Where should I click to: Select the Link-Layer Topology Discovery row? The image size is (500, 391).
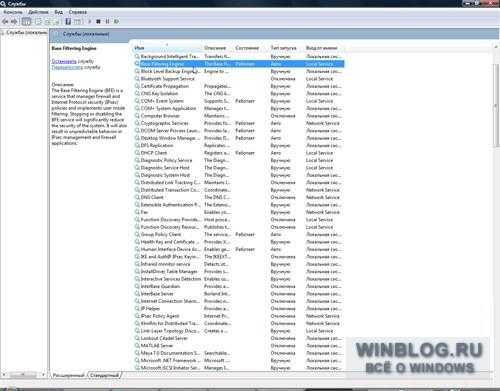[x=239, y=331]
